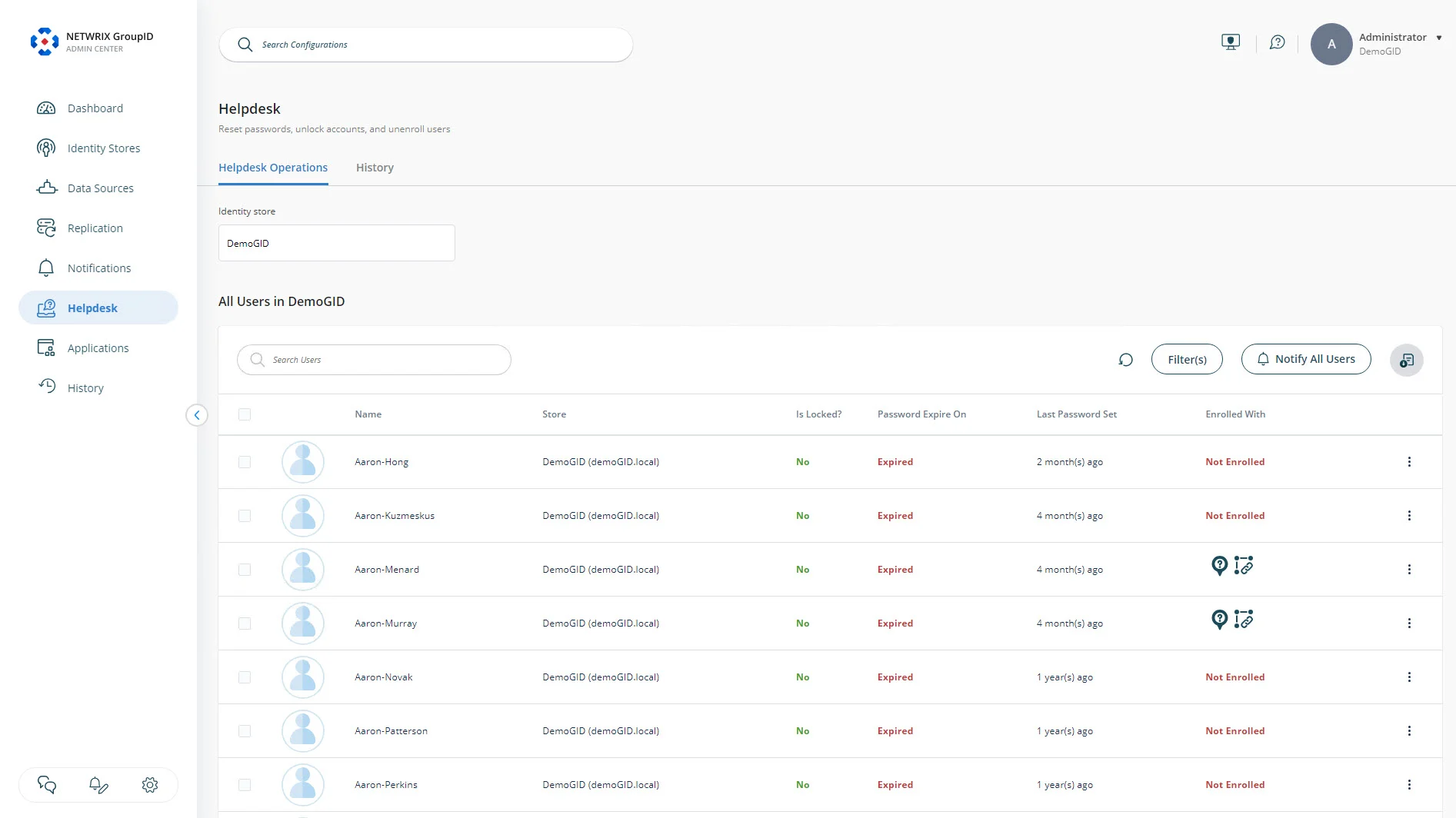Click the Notifications bell icon in sidebar
Screen dimensions: 1456x818
coord(46,268)
